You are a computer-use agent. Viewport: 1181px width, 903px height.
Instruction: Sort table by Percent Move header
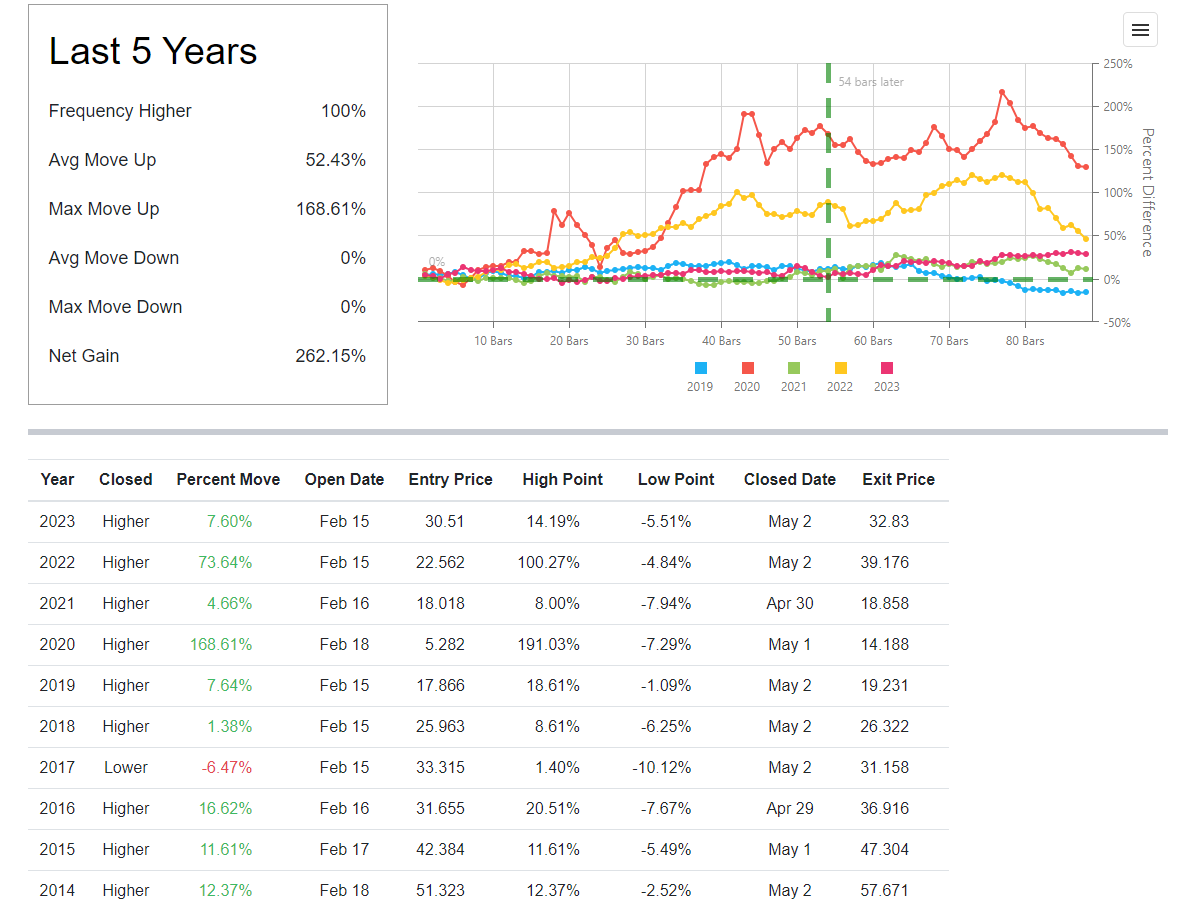pyautogui.click(x=228, y=480)
